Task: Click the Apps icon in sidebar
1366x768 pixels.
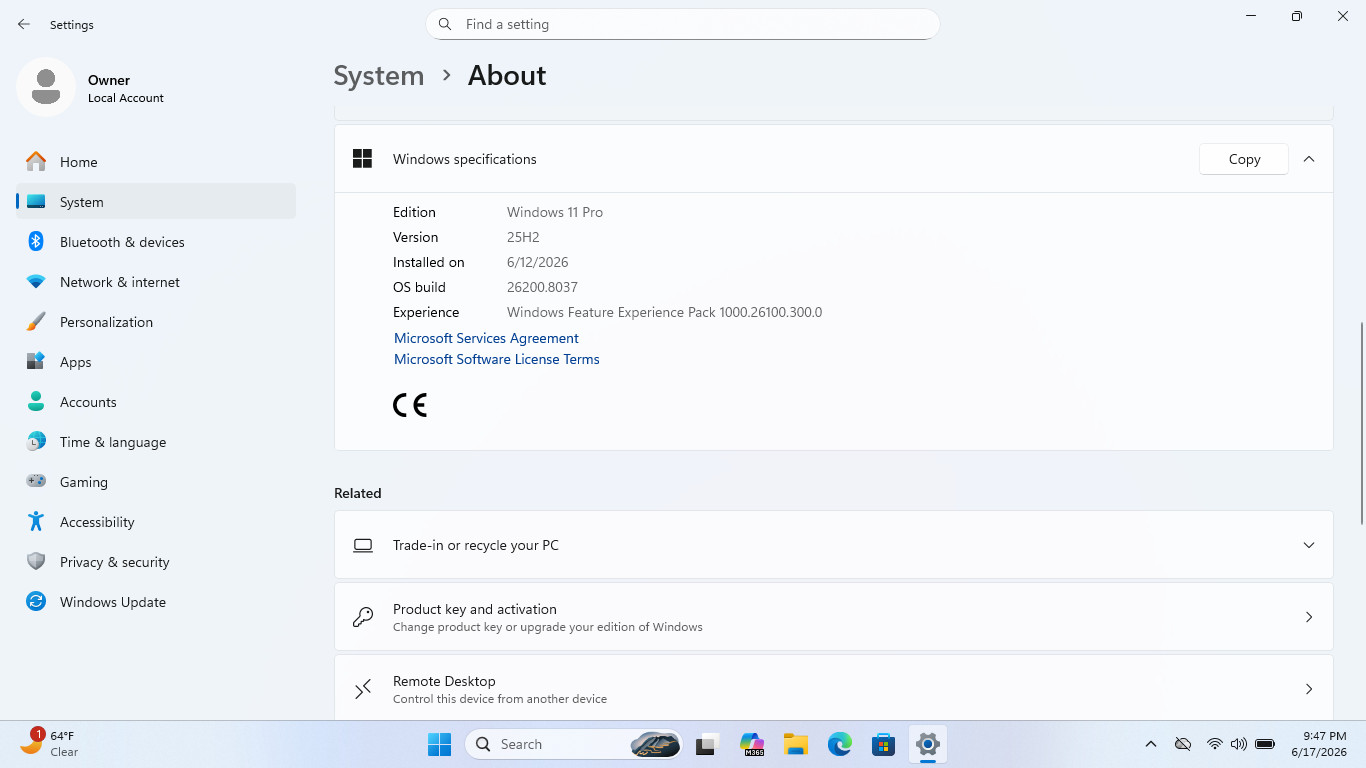Action: [x=36, y=362]
